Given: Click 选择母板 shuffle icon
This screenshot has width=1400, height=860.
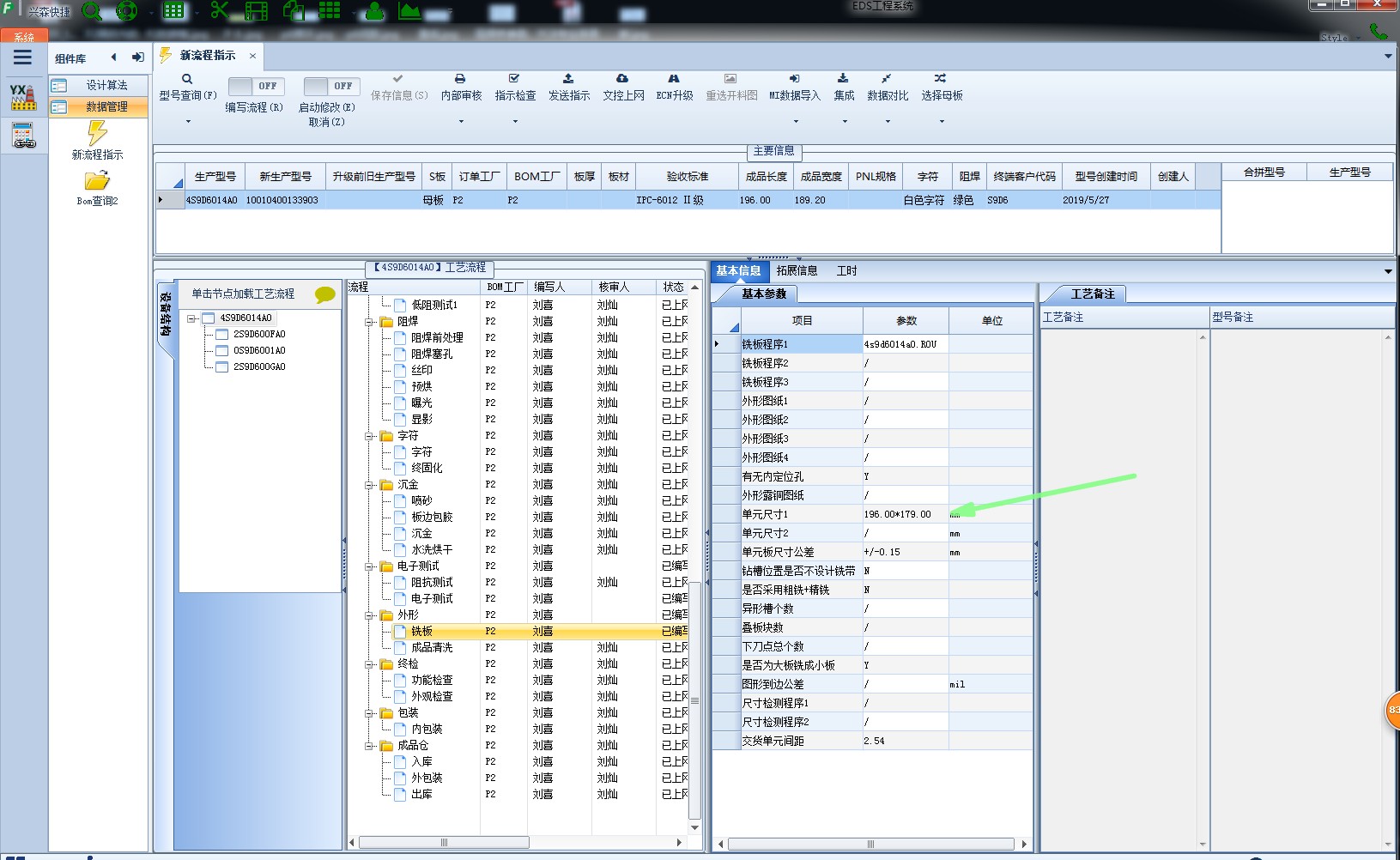Looking at the screenshot, I should (941, 78).
